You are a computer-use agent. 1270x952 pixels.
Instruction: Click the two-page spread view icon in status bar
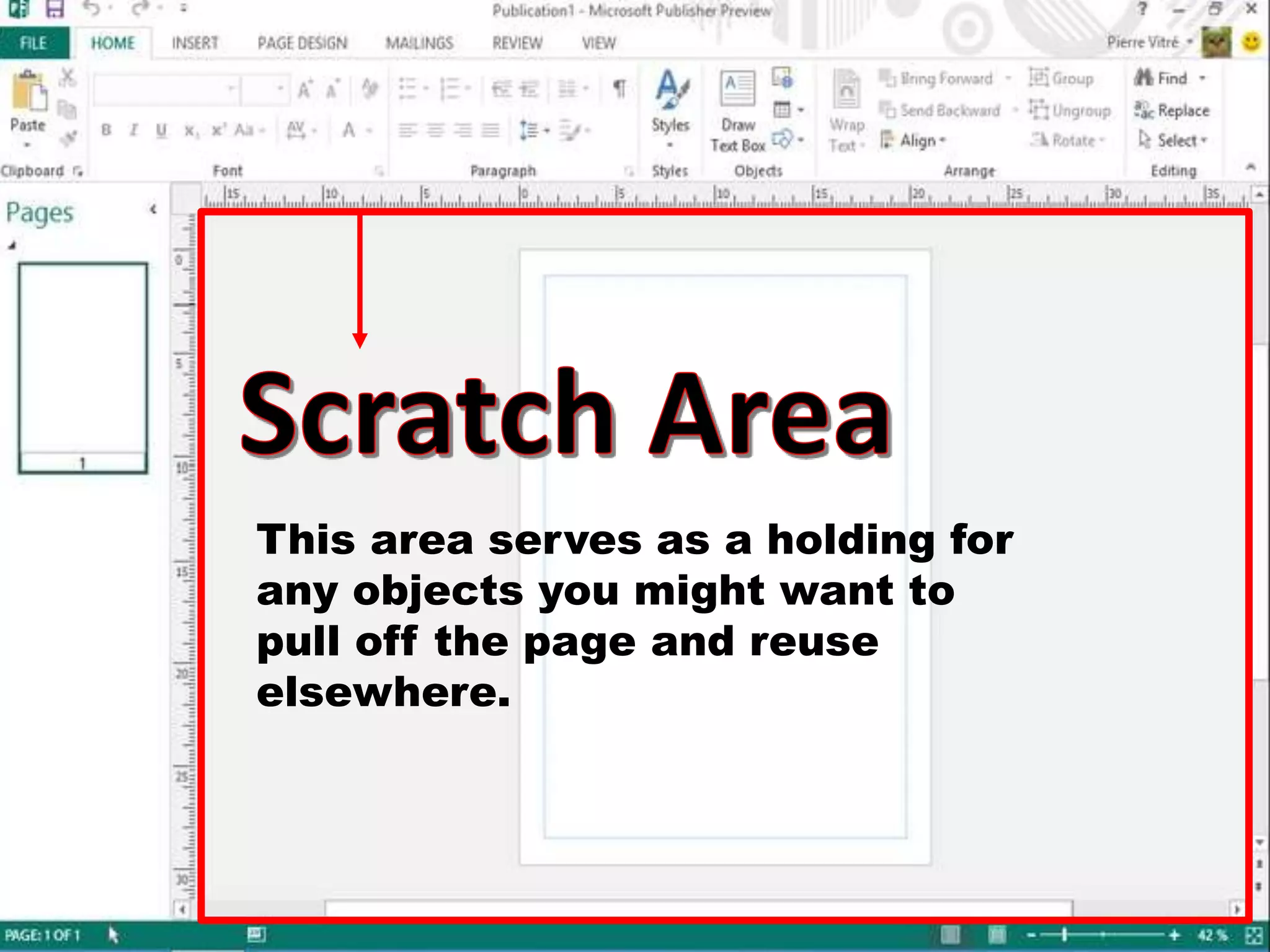click(997, 935)
